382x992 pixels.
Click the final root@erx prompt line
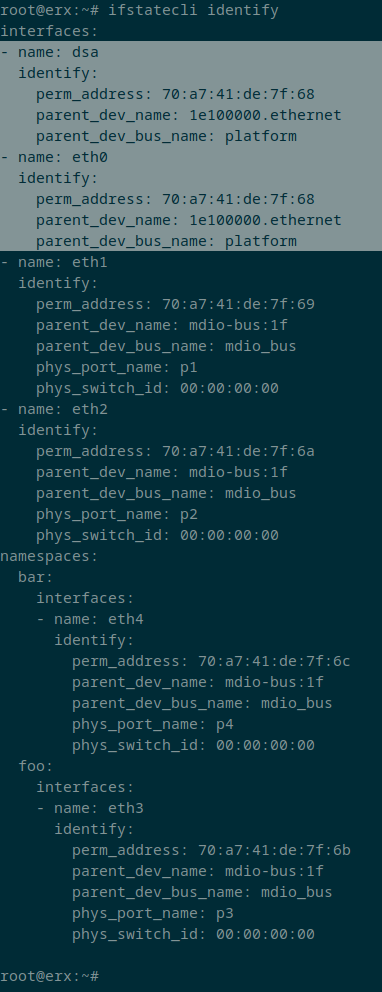(49, 976)
